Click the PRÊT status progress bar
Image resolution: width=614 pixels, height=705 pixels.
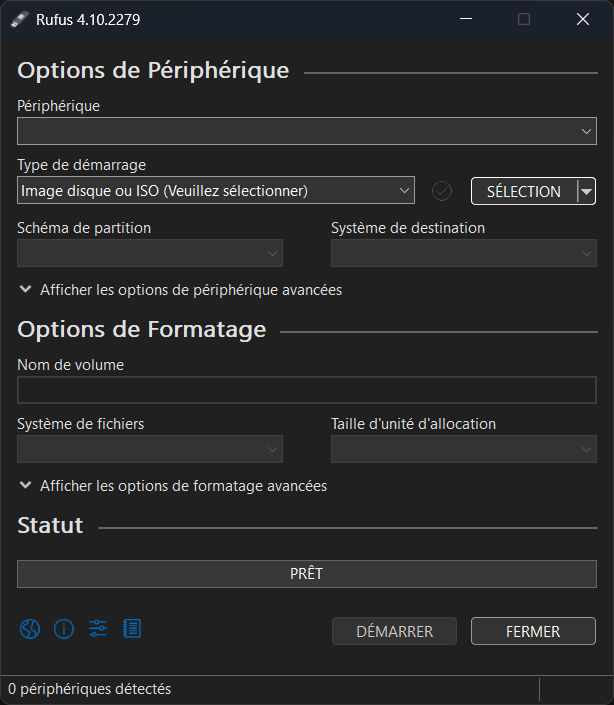[x=307, y=574]
